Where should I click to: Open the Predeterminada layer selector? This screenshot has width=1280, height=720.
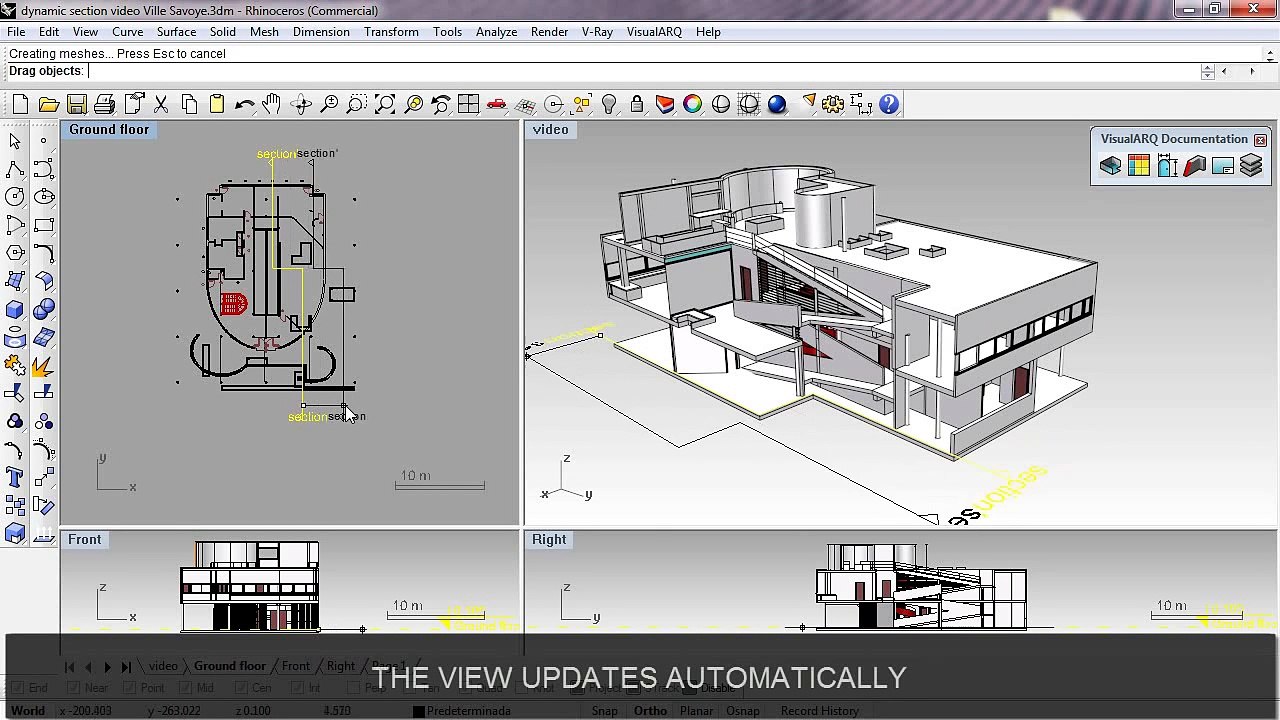click(x=469, y=711)
